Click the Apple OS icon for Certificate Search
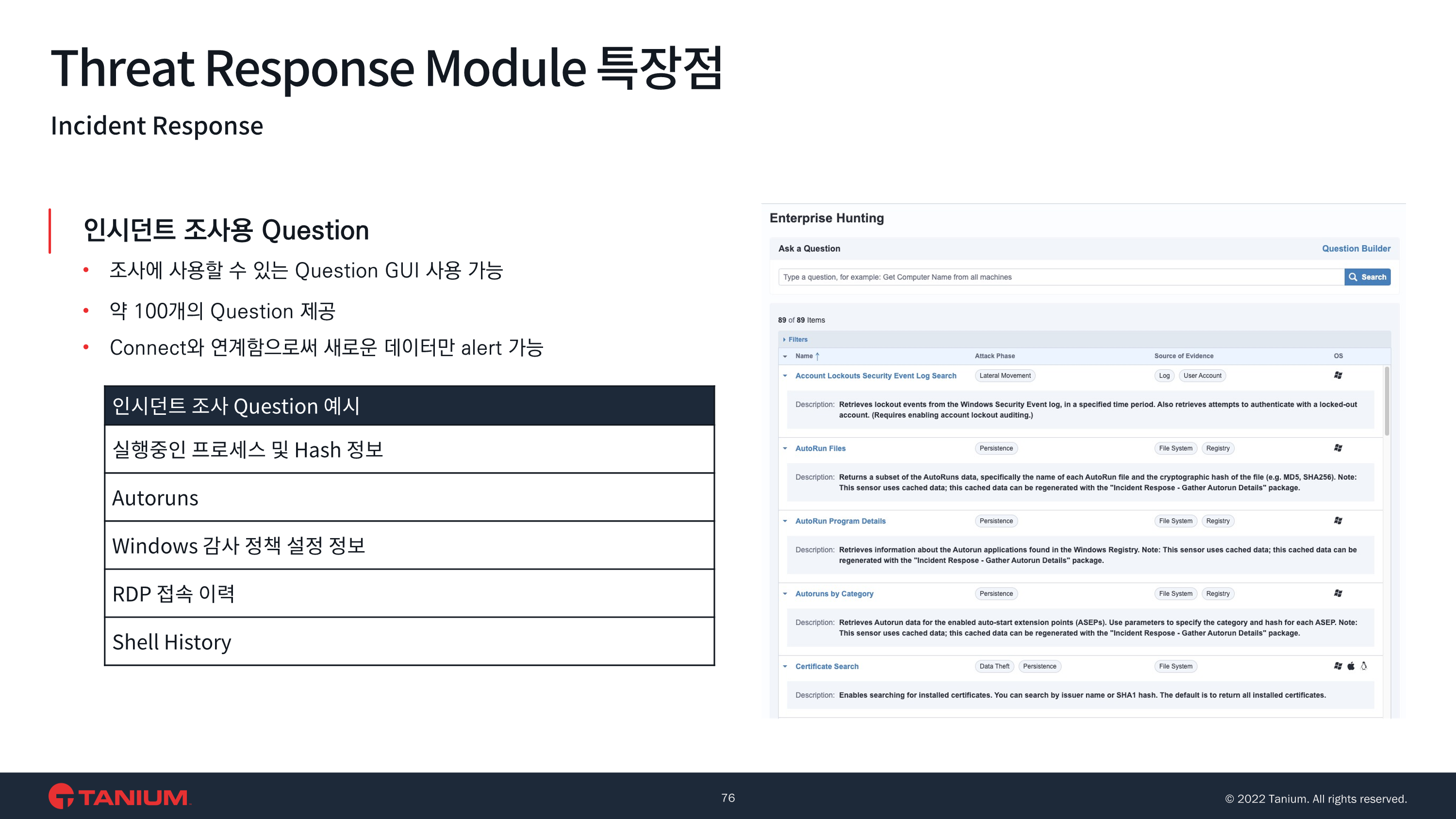1456x819 pixels. click(x=1351, y=666)
